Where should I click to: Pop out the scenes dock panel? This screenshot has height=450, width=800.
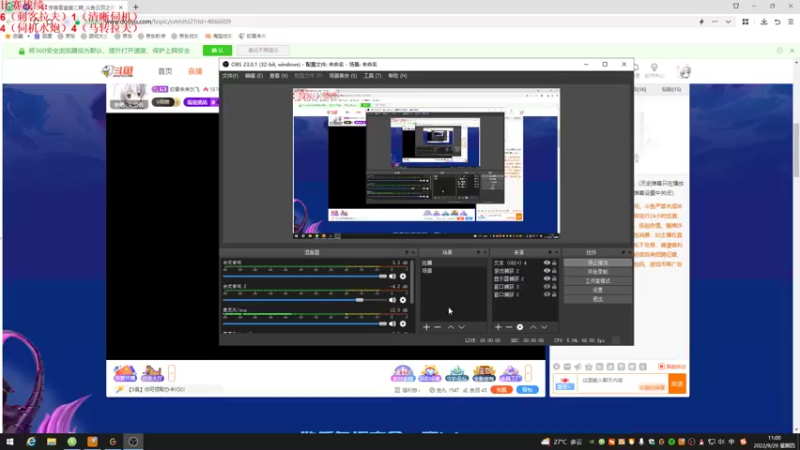click(x=478, y=253)
